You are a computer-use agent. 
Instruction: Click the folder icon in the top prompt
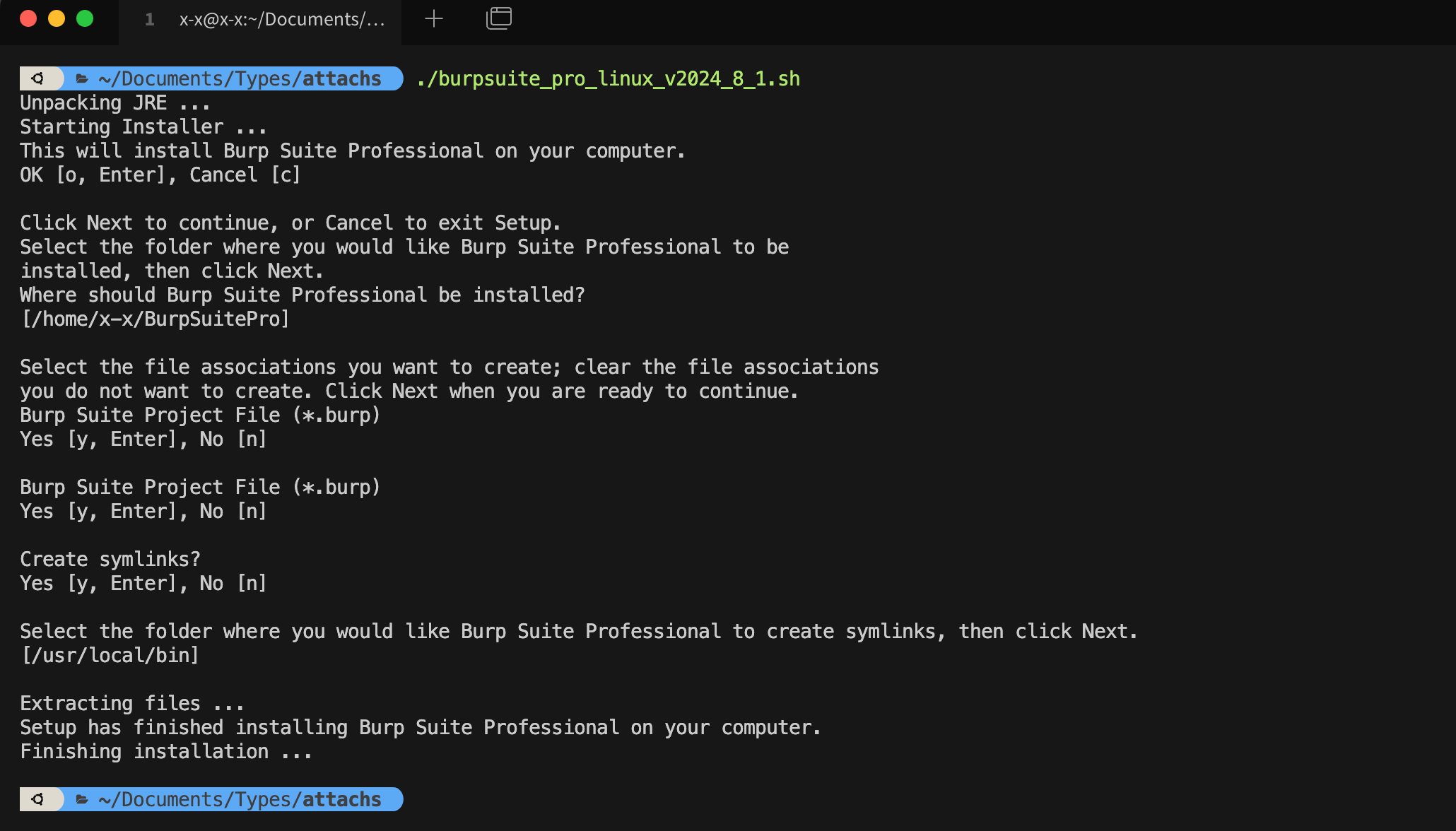pos(82,78)
